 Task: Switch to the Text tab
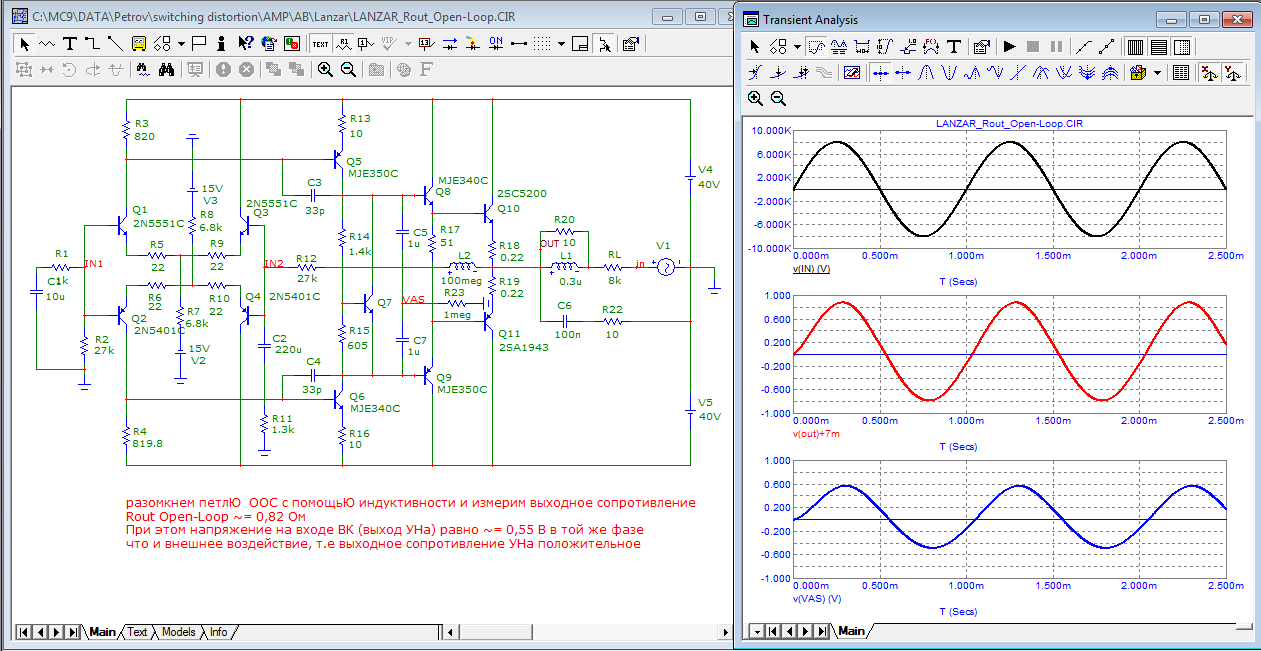tap(137, 632)
